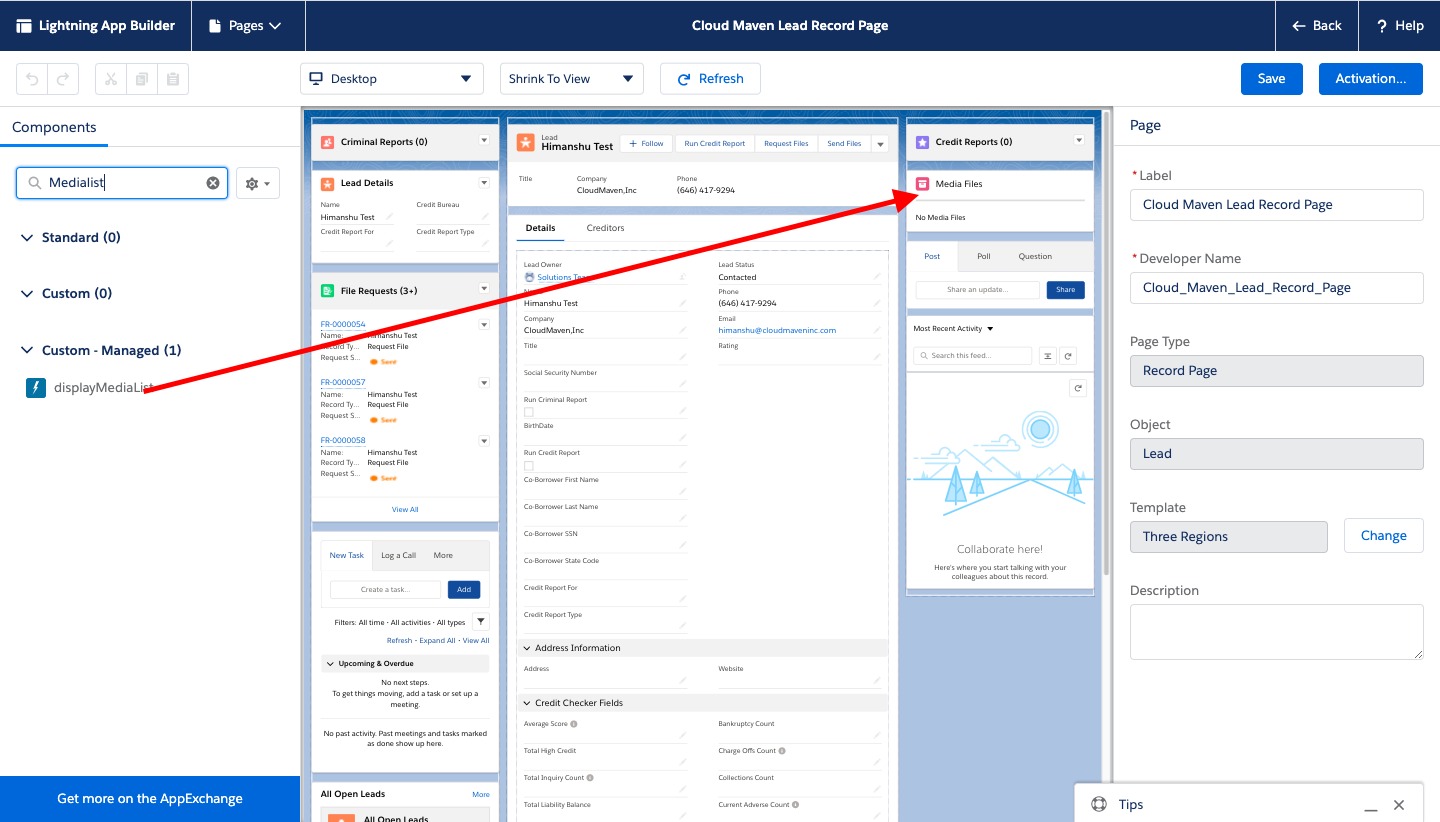Select the New Task tab
The image size is (1440, 822).
[347, 555]
